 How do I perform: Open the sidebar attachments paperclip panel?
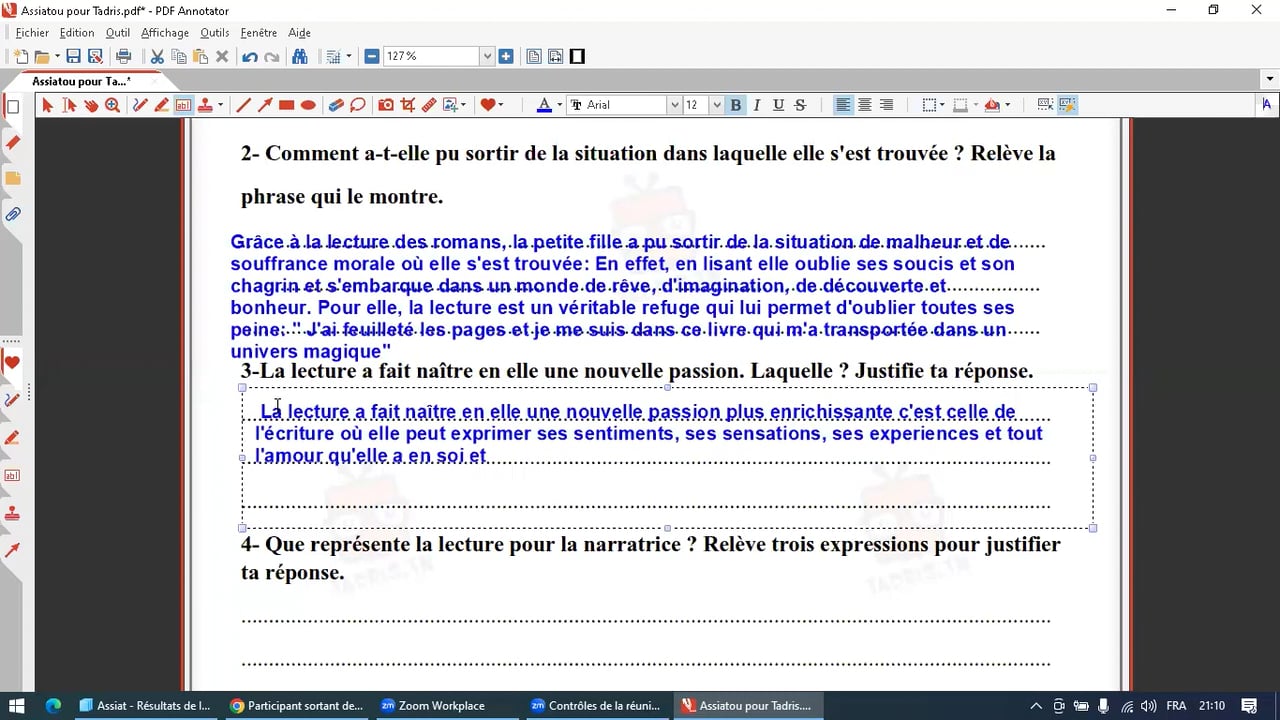(13, 214)
